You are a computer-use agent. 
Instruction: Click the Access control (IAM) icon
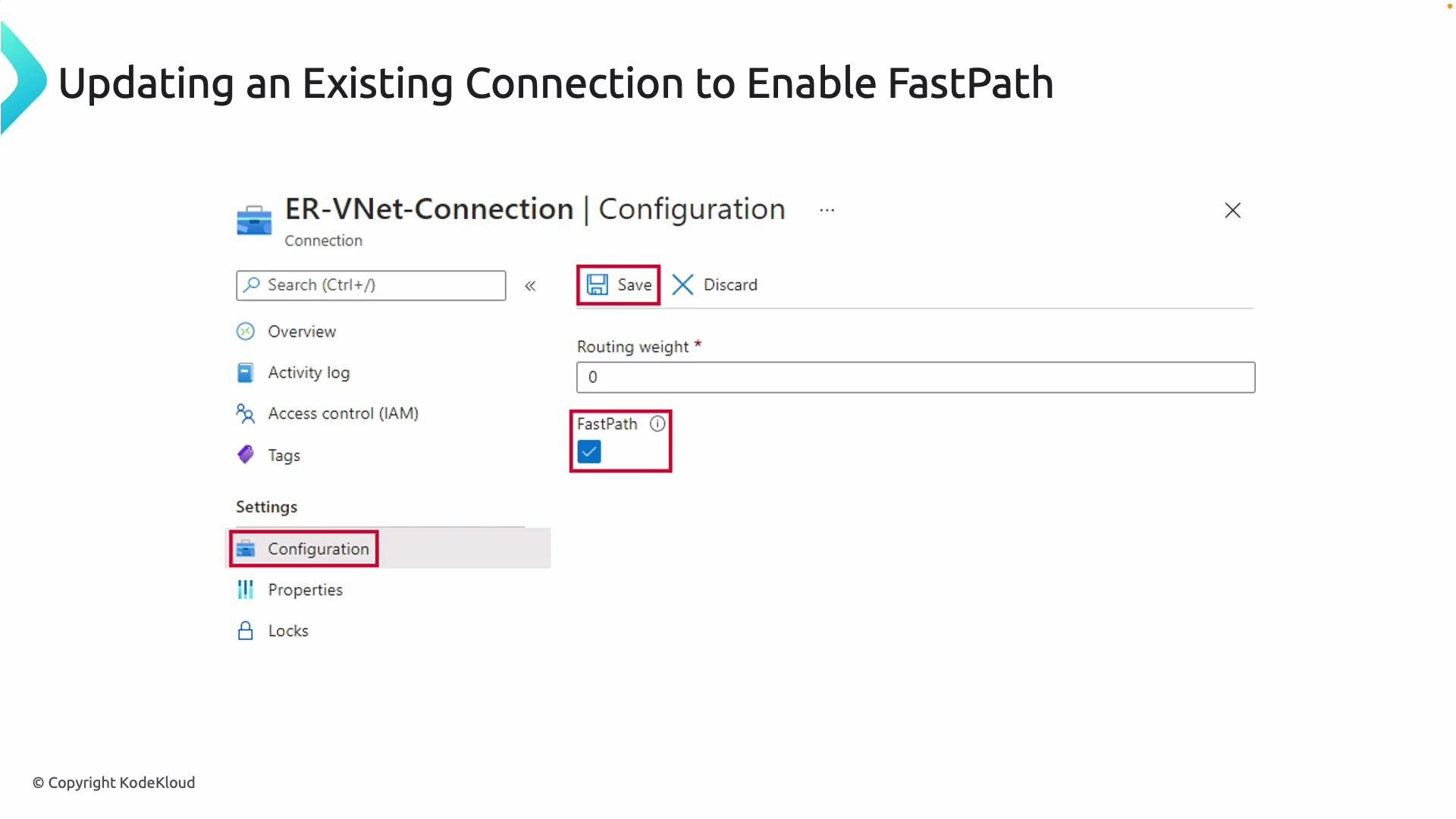(244, 414)
